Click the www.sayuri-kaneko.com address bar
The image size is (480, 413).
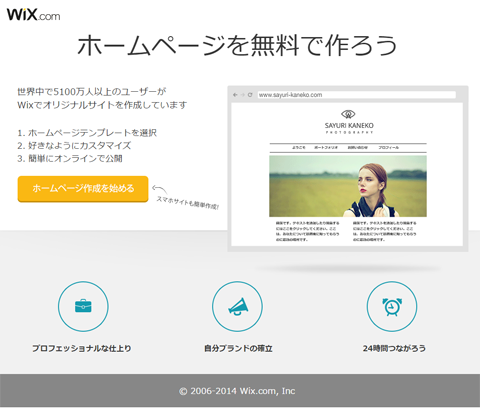point(357,95)
